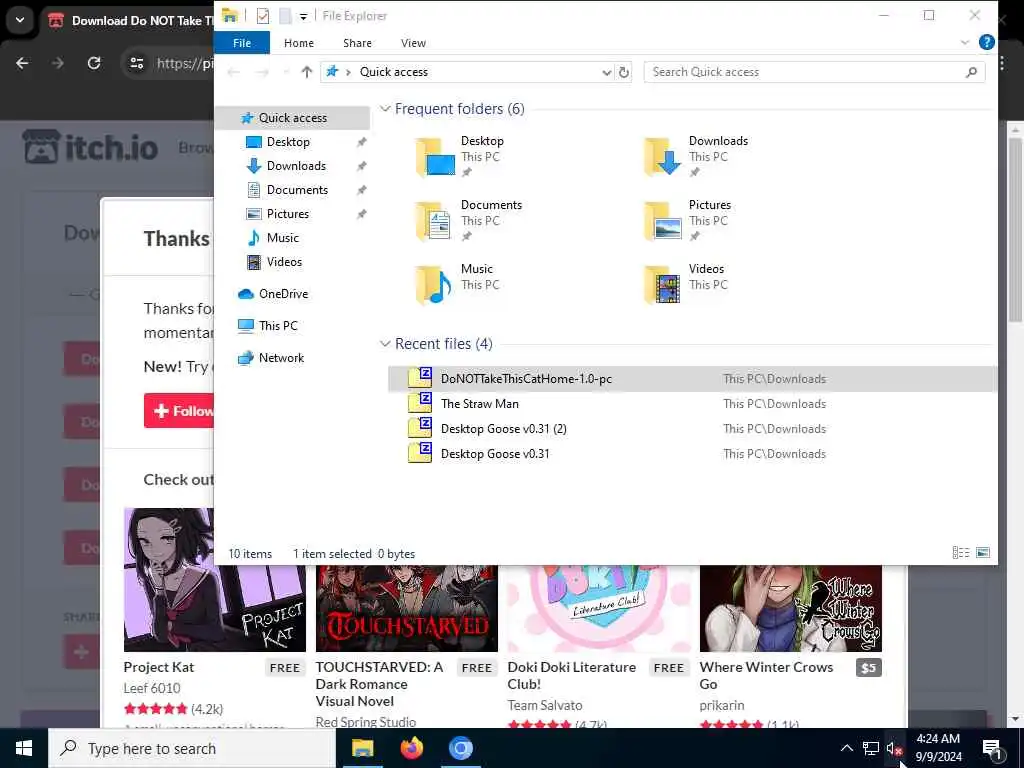Click the back navigation arrow in File Explorer
This screenshot has height=768, width=1024.
coord(233,72)
